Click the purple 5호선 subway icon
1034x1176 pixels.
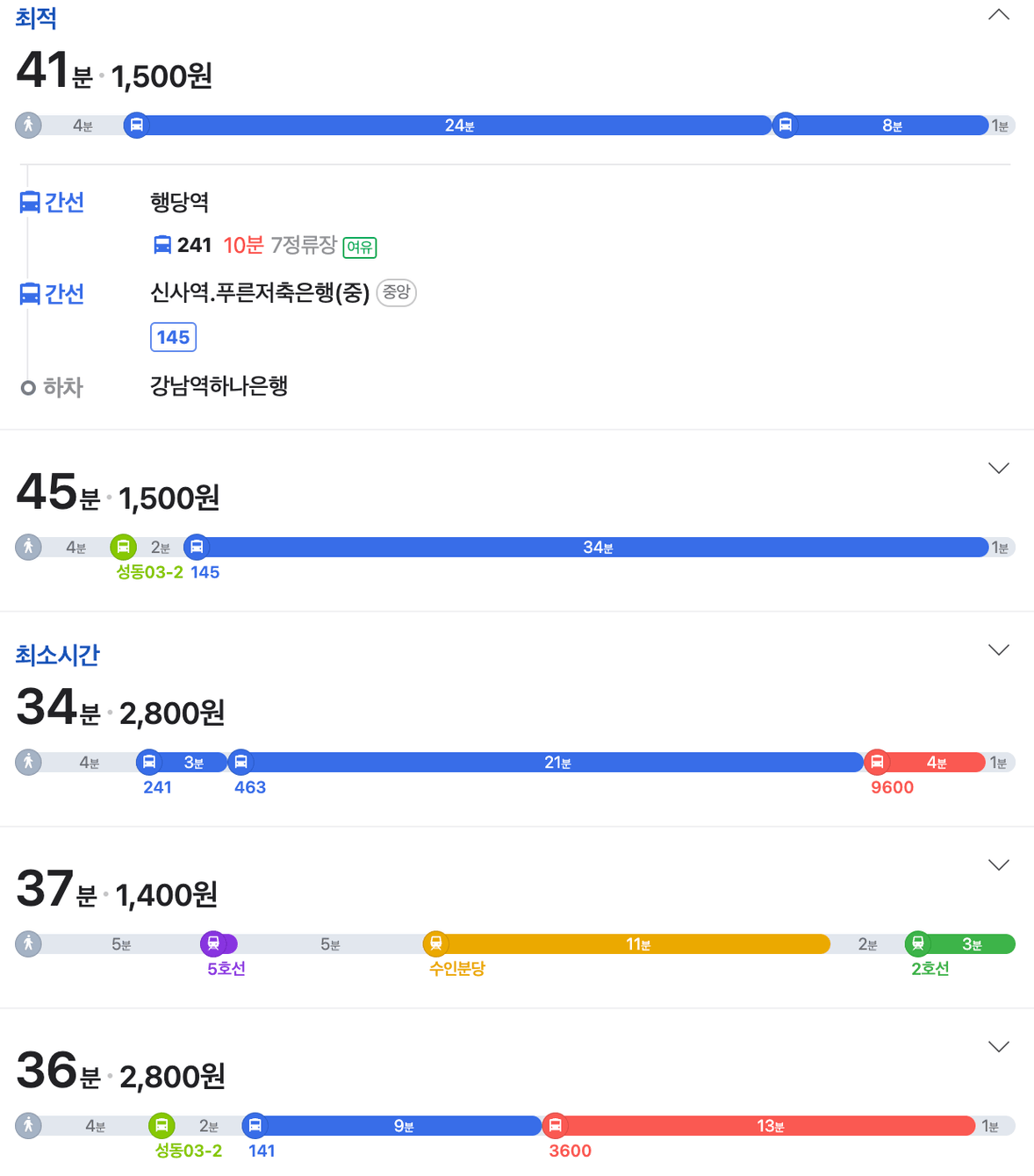pos(213,943)
